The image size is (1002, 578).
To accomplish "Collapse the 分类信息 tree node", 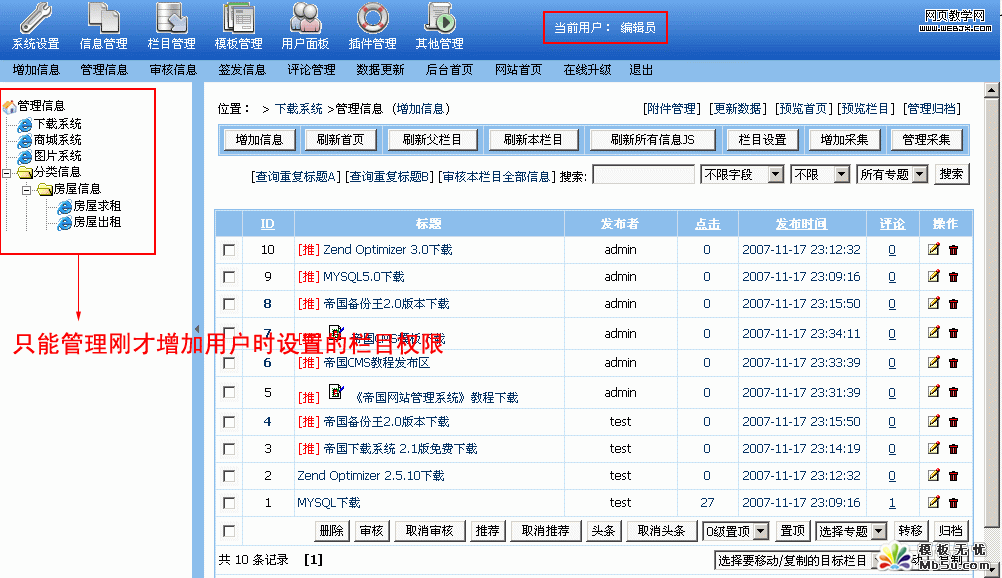I will [x=8, y=172].
